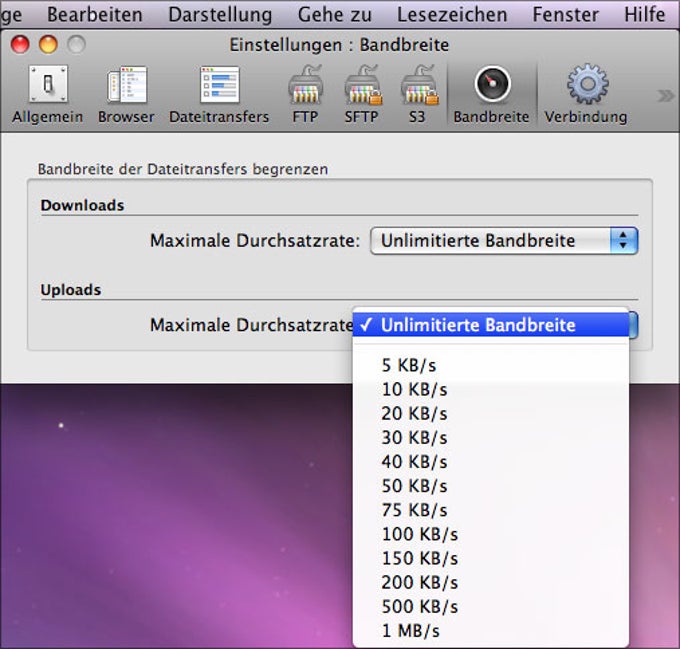Screen dimensions: 680x649
Task: Select 500 KB/s upload limit
Action: click(x=491, y=607)
